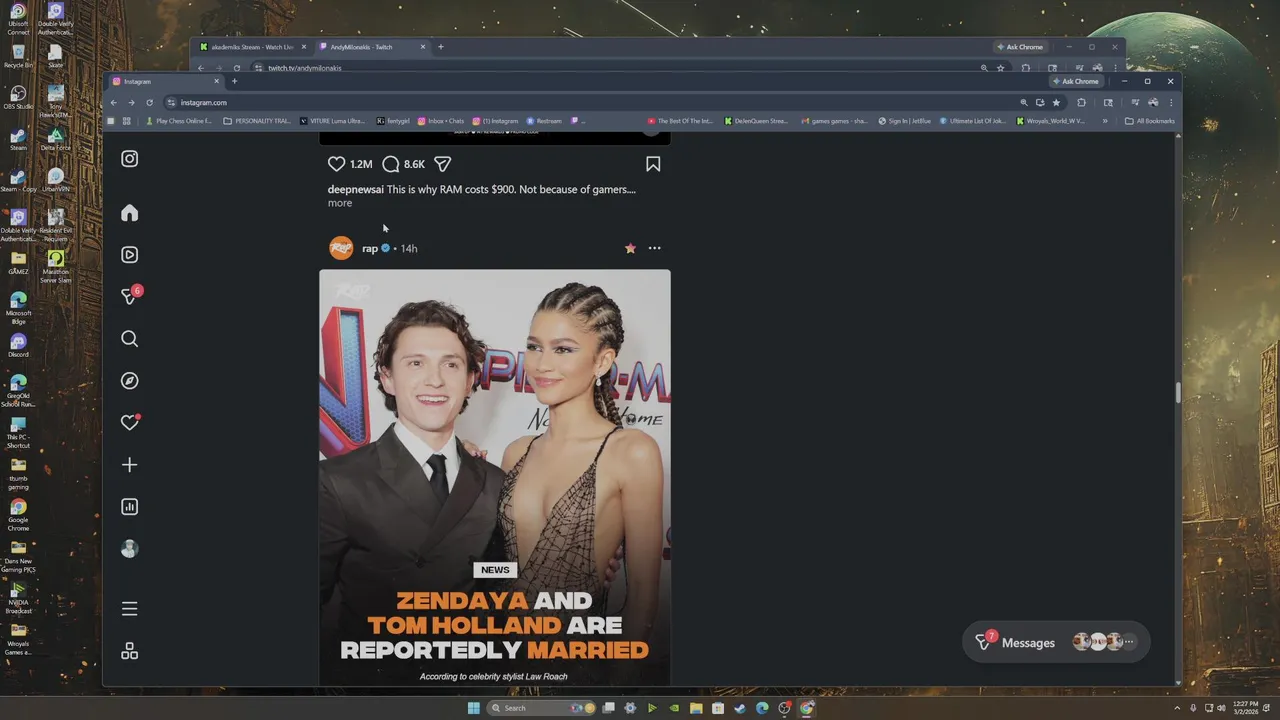Open the All Bookmarks folder
The height and width of the screenshot is (720, 1280).
coord(1149,121)
